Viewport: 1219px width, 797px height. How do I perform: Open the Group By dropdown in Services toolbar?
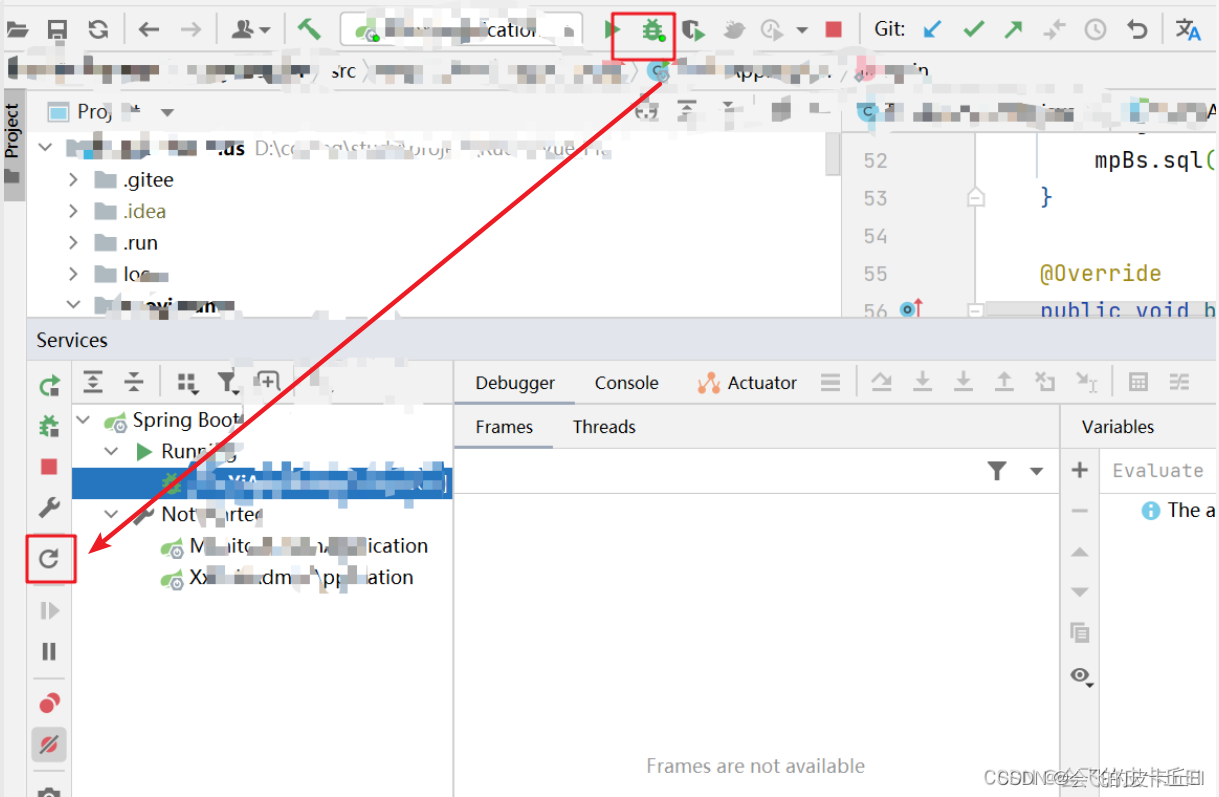point(187,382)
